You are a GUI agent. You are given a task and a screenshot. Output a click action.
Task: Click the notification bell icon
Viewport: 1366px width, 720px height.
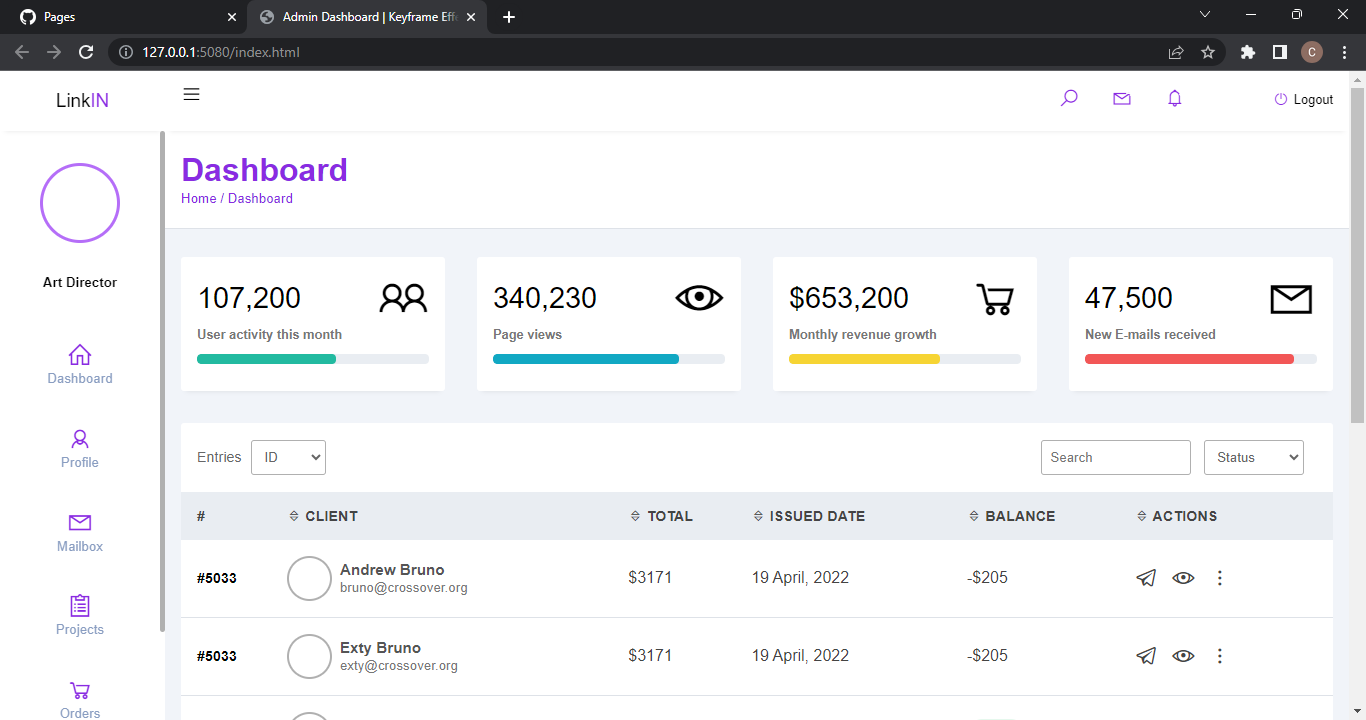click(x=1175, y=98)
